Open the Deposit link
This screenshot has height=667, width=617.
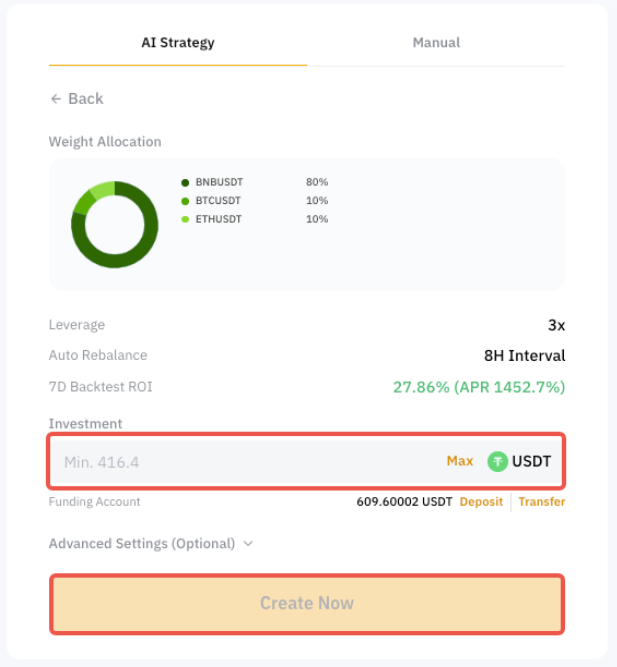pyautogui.click(x=481, y=502)
